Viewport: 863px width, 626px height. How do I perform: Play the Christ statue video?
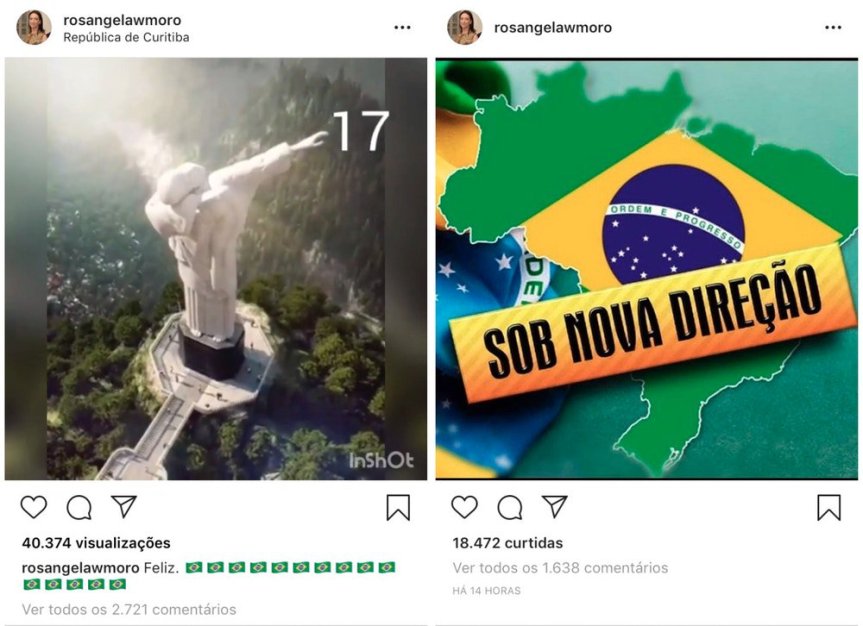pyautogui.click(x=216, y=269)
